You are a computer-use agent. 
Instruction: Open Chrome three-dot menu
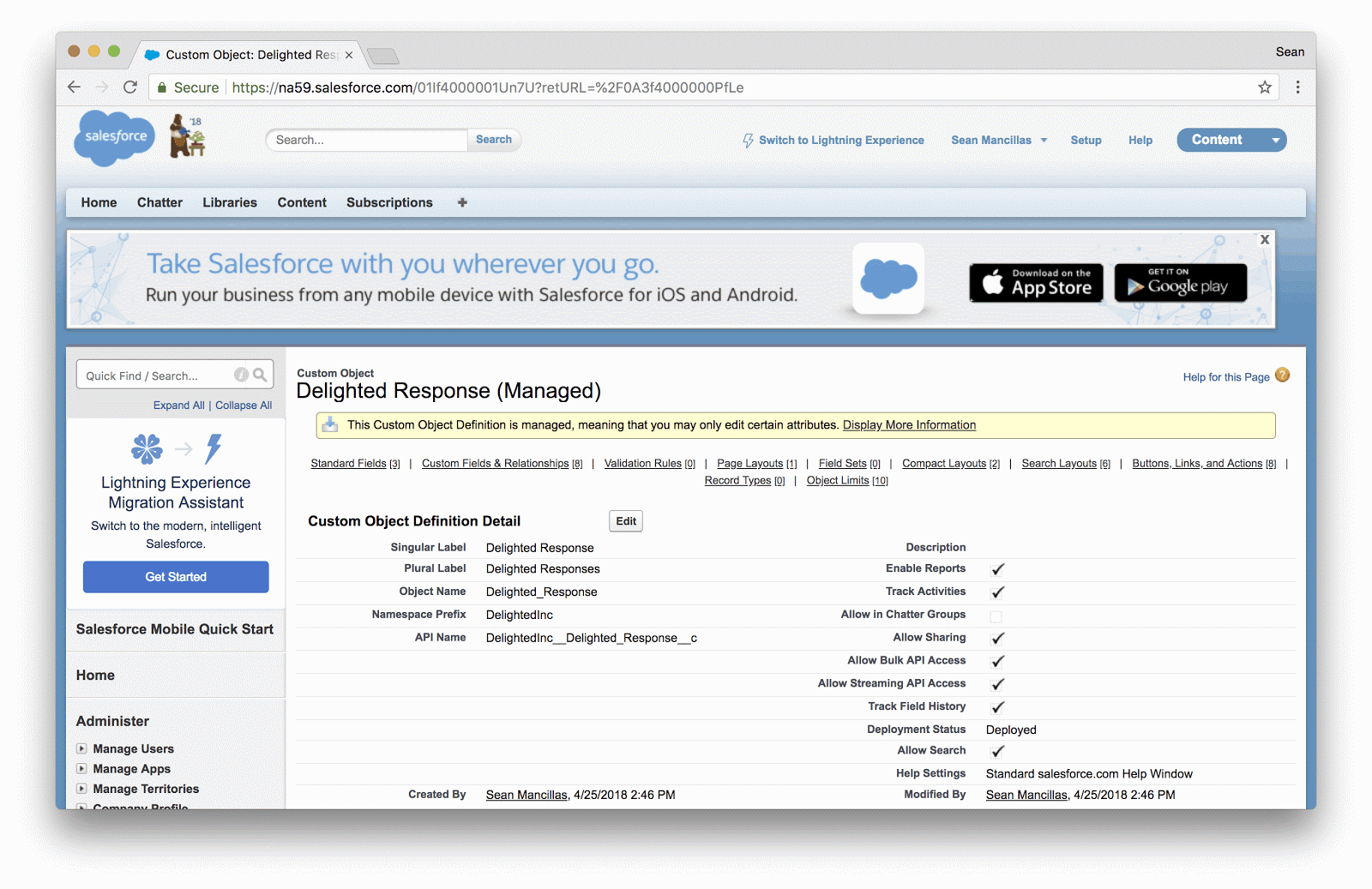(x=1297, y=87)
